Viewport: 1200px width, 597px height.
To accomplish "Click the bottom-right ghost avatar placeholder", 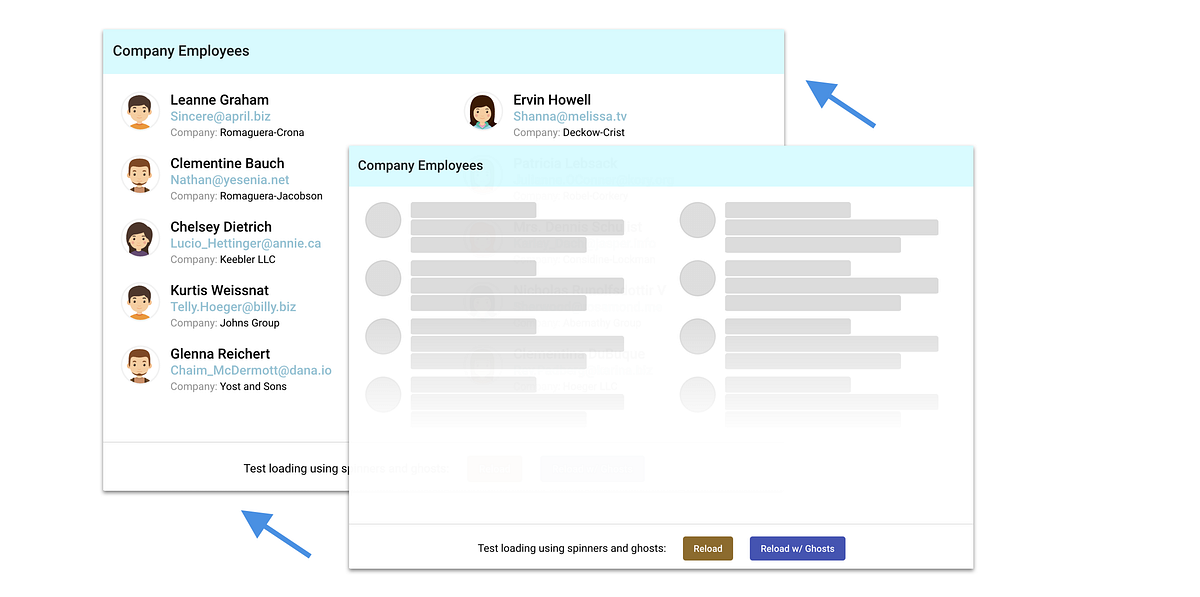I will pos(697,395).
